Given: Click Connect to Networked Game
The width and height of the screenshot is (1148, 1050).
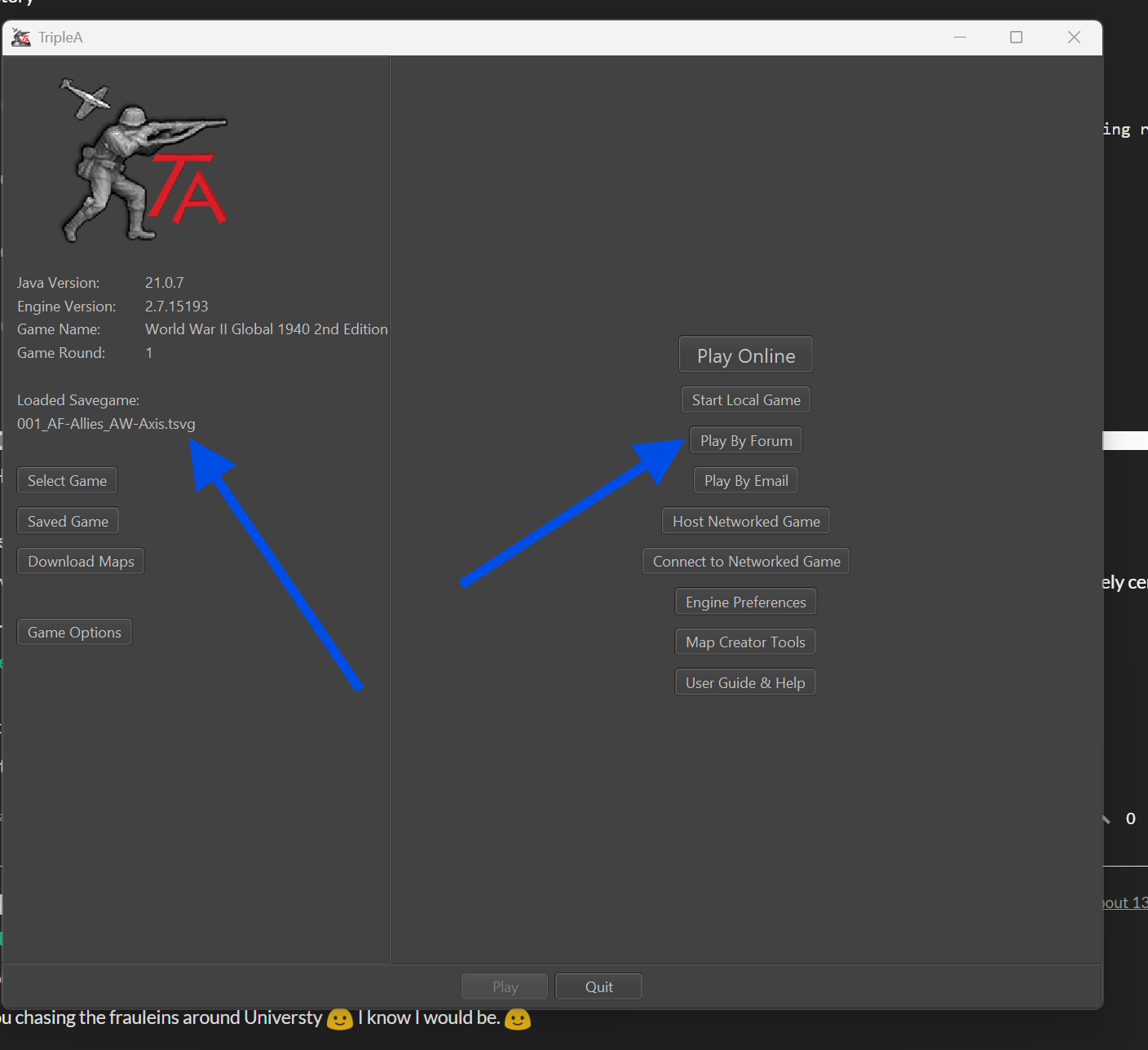Looking at the screenshot, I should click(745, 562).
